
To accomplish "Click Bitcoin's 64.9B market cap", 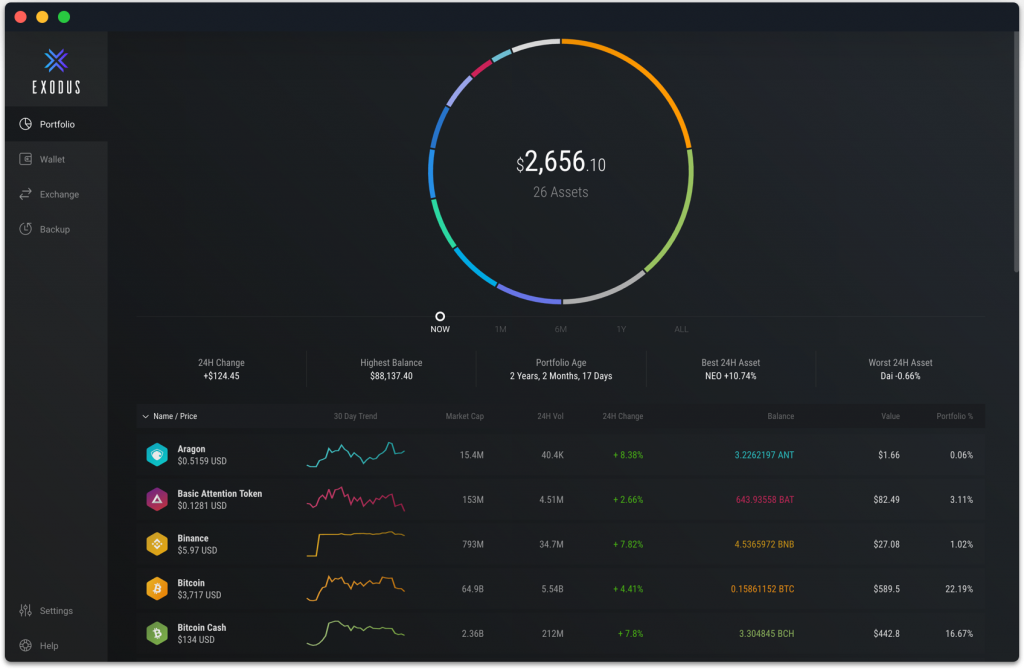I will tap(472, 589).
